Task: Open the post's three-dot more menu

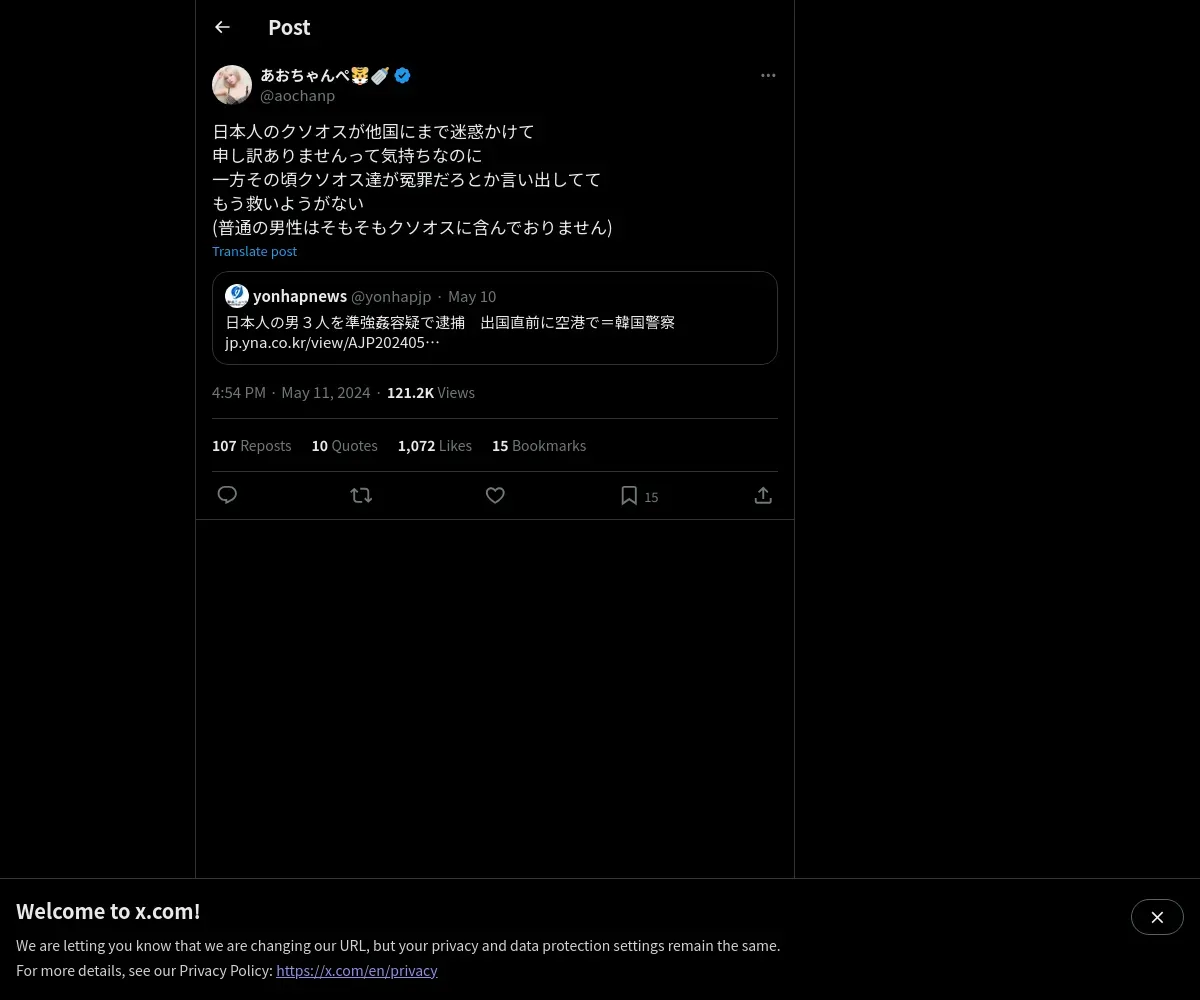Action: [768, 75]
